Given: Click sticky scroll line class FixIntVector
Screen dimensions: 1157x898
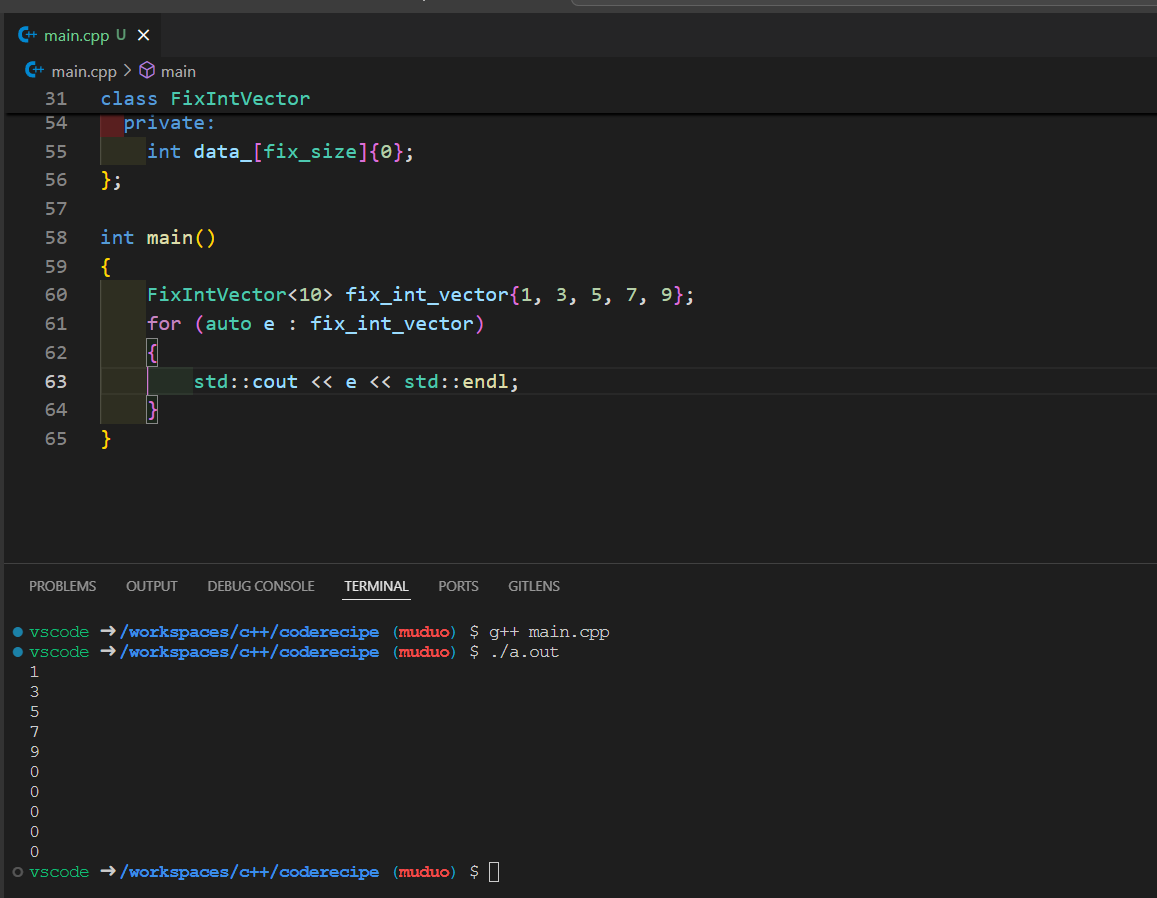Looking at the screenshot, I should [205, 99].
